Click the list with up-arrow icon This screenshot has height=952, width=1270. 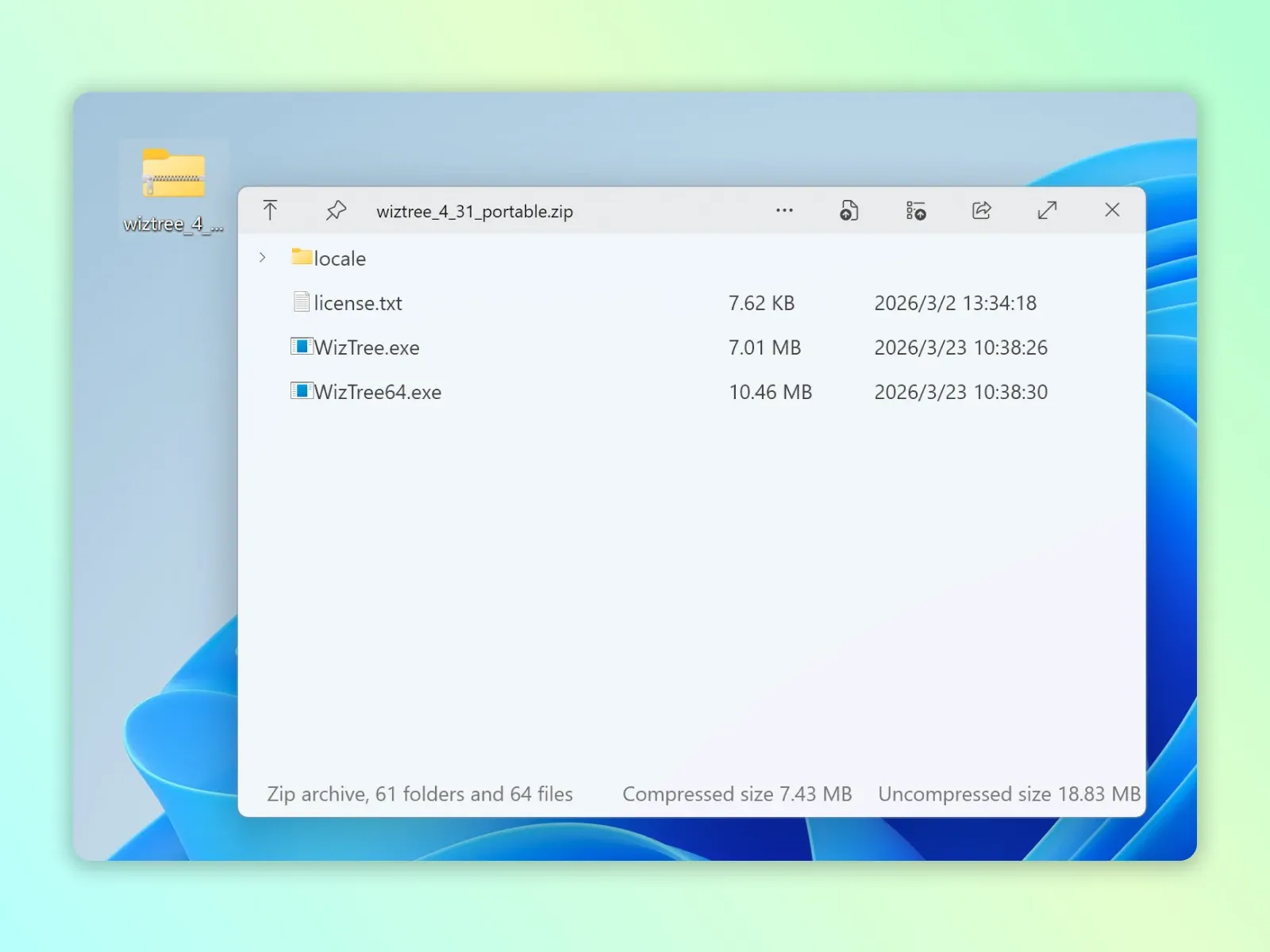[x=916, y=210]
